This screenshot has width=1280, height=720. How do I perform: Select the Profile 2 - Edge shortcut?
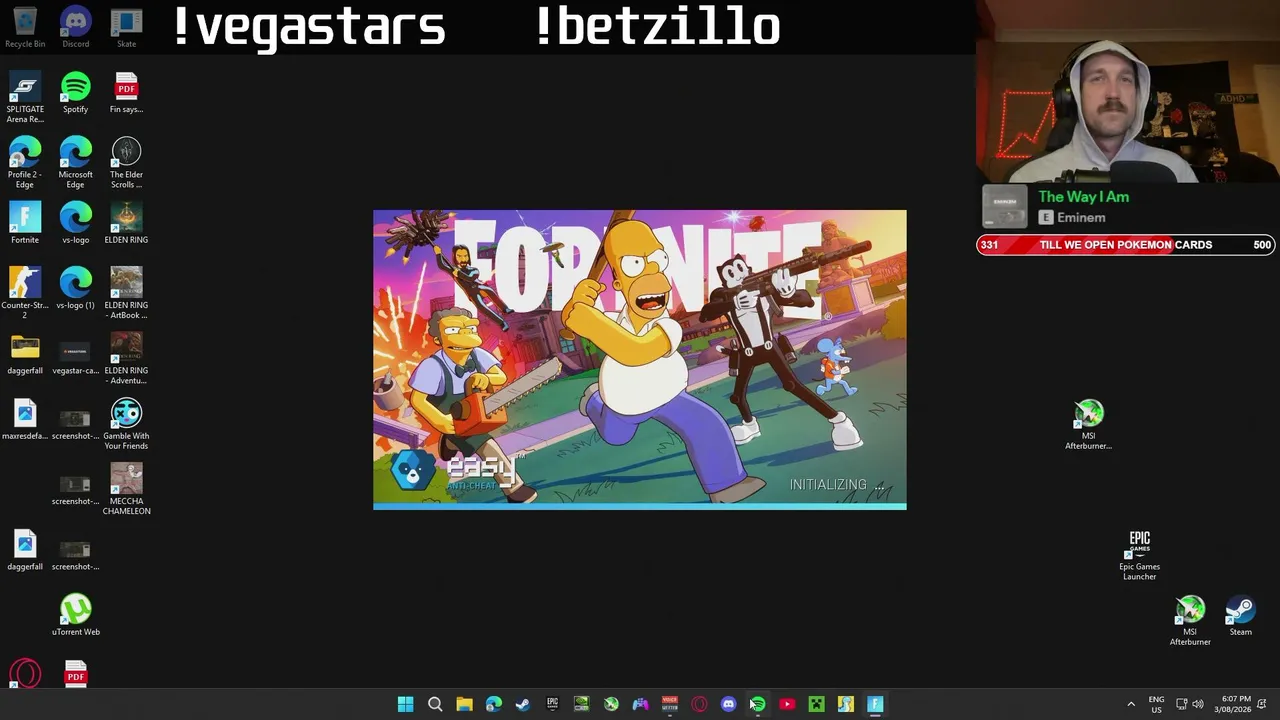(25, 163)
